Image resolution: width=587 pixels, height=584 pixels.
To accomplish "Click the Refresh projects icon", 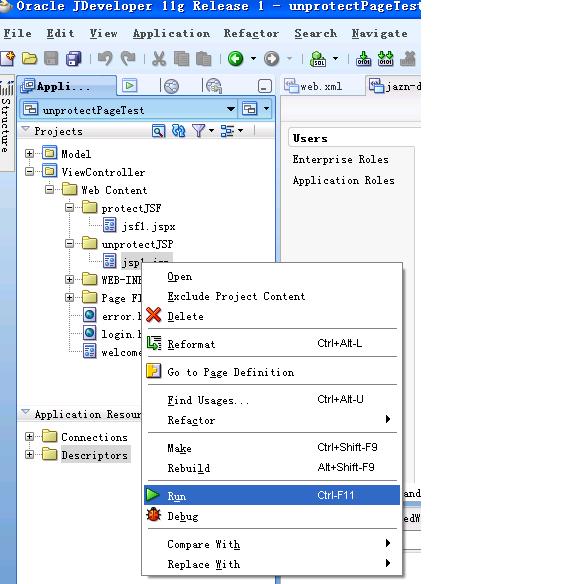I will tap(178, 131).
